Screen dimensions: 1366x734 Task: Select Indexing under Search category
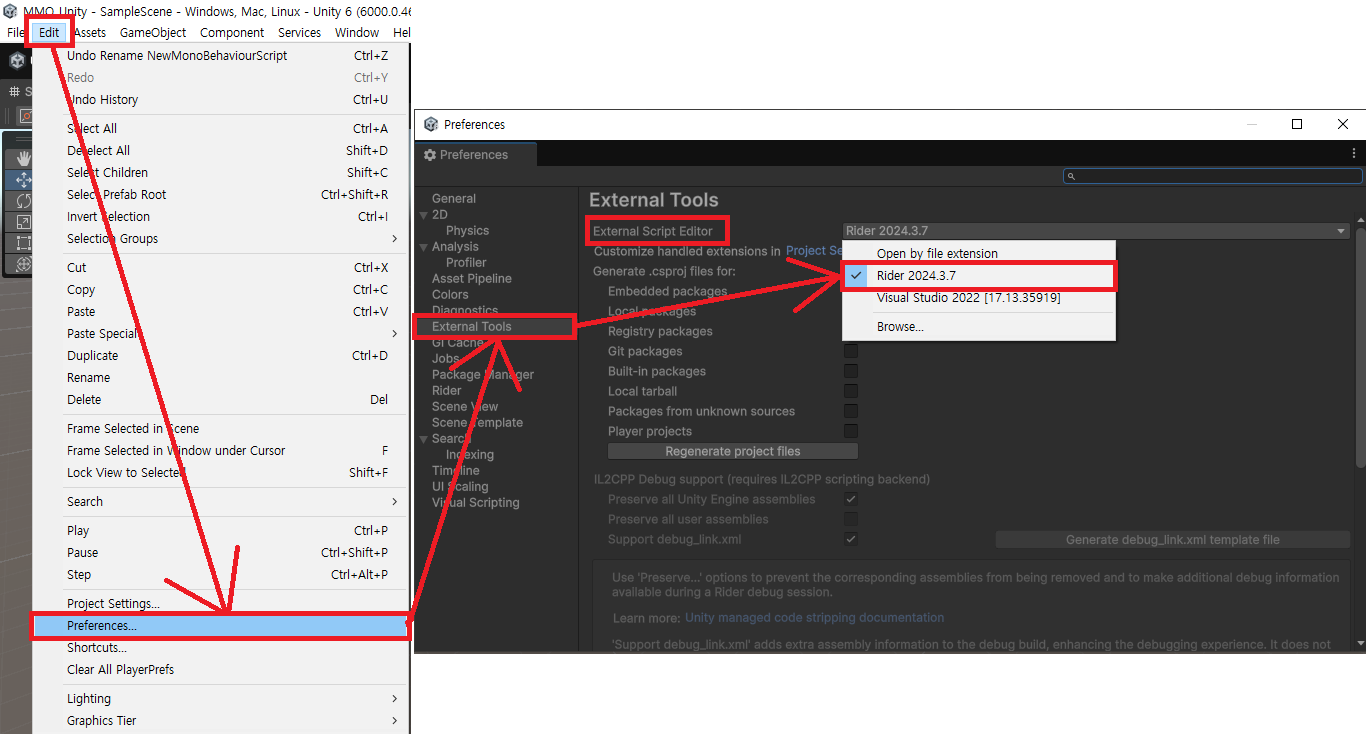[470, 455]
